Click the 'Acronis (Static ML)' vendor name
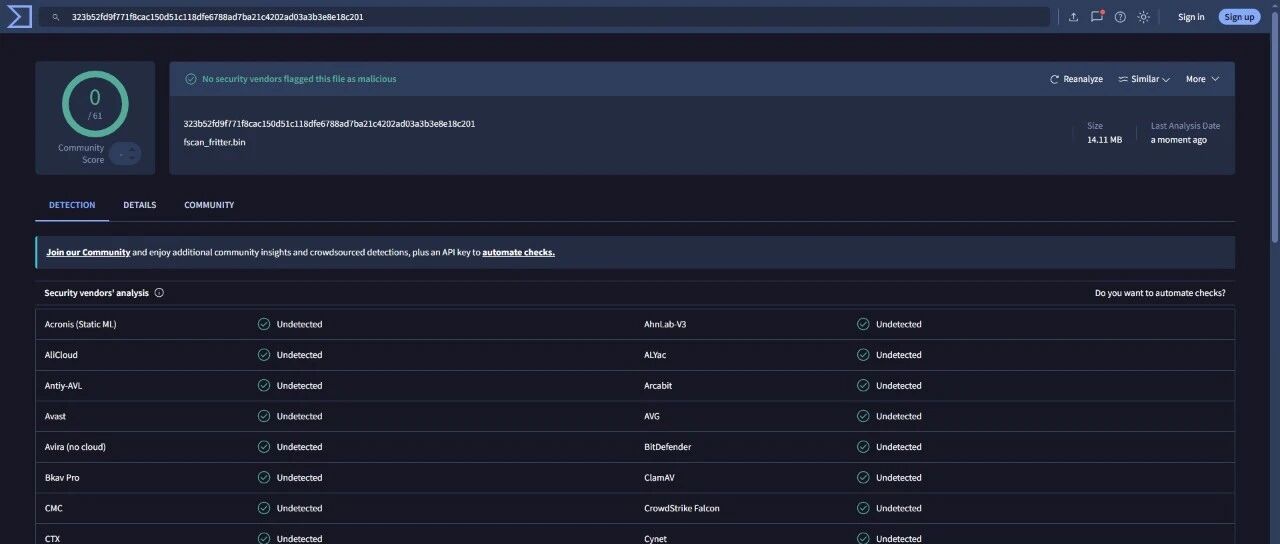This screenshot has height=544, width=1280. pyautogui.click(x=81, y=324)
